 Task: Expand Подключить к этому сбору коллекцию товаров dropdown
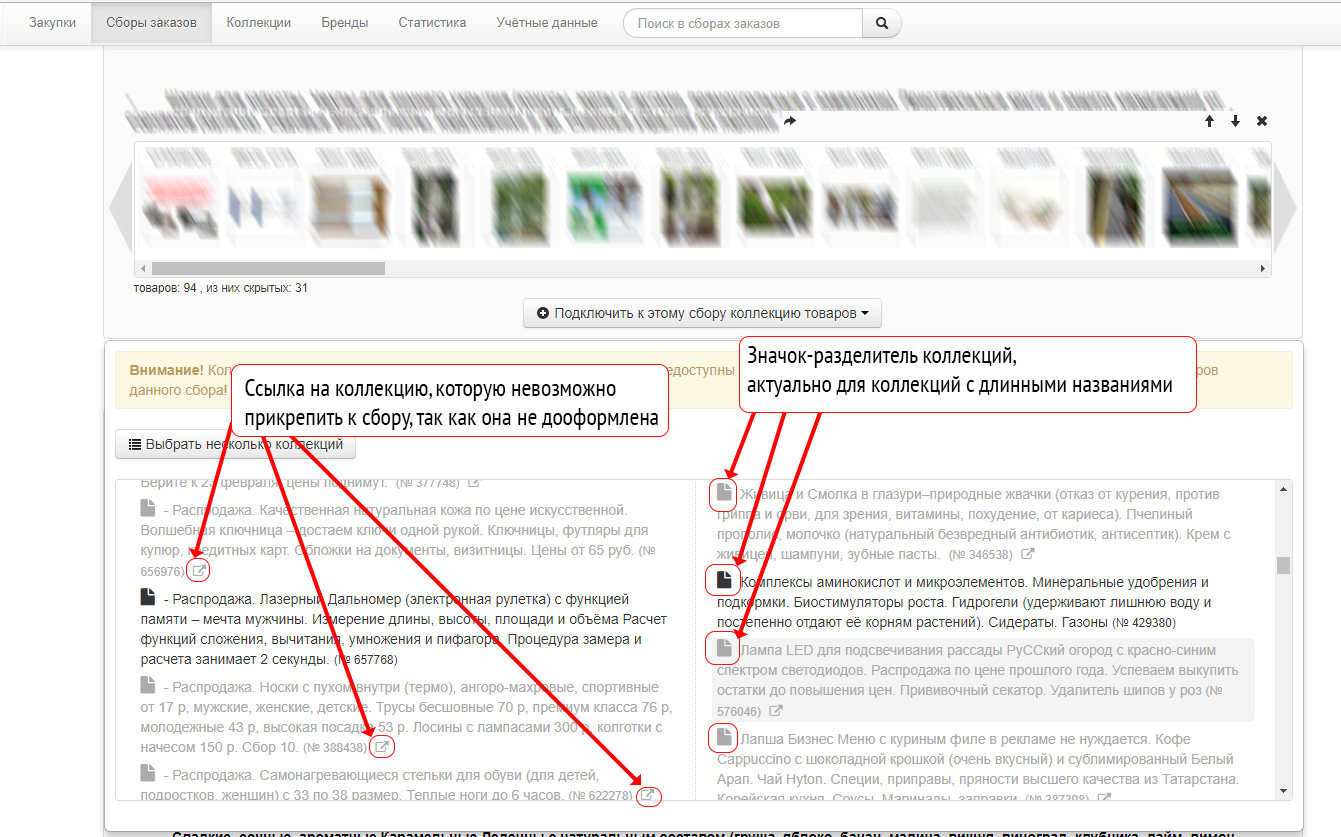pyautogui.click(x=702, y=313)
